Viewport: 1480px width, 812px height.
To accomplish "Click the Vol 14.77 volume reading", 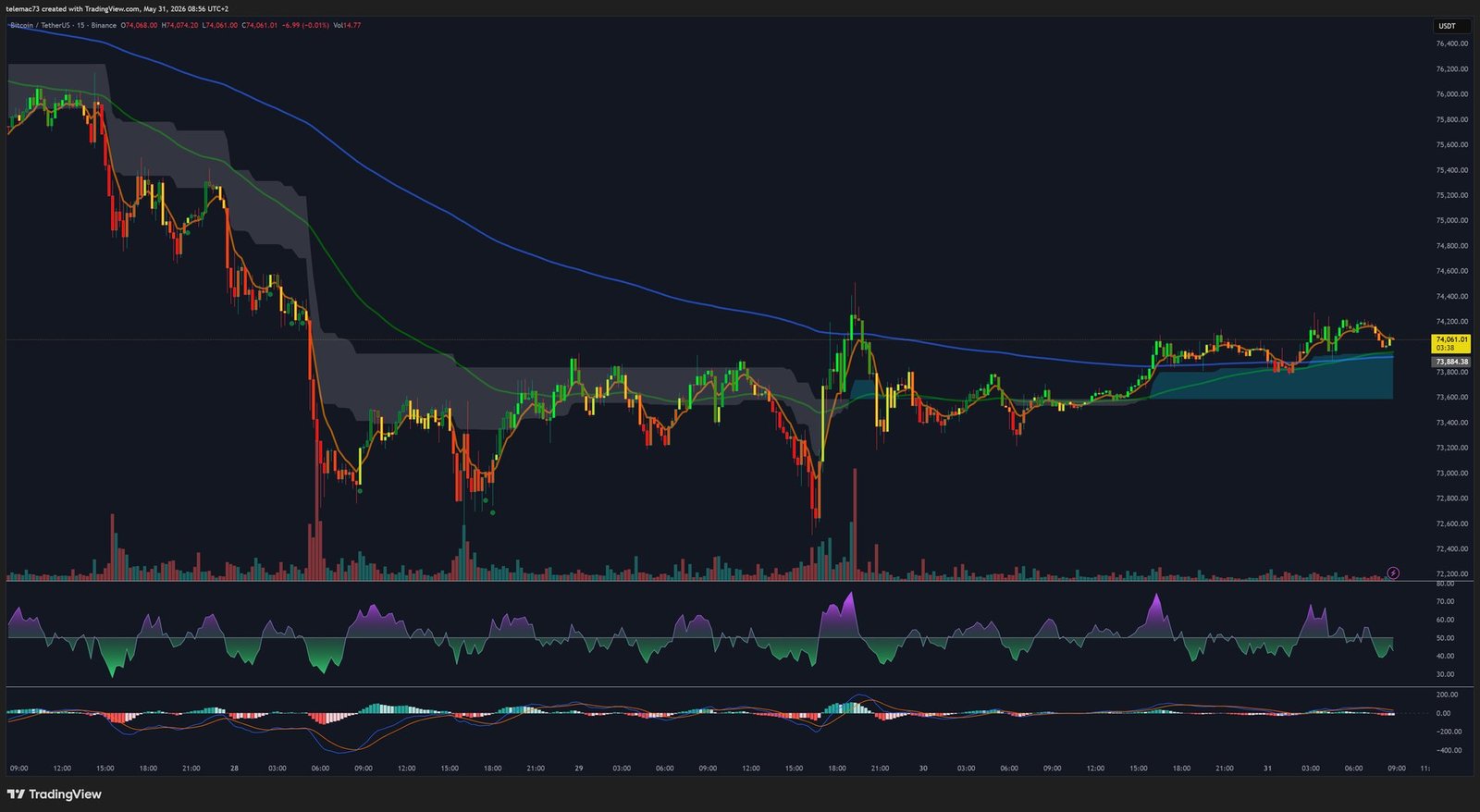I will 347,25.
